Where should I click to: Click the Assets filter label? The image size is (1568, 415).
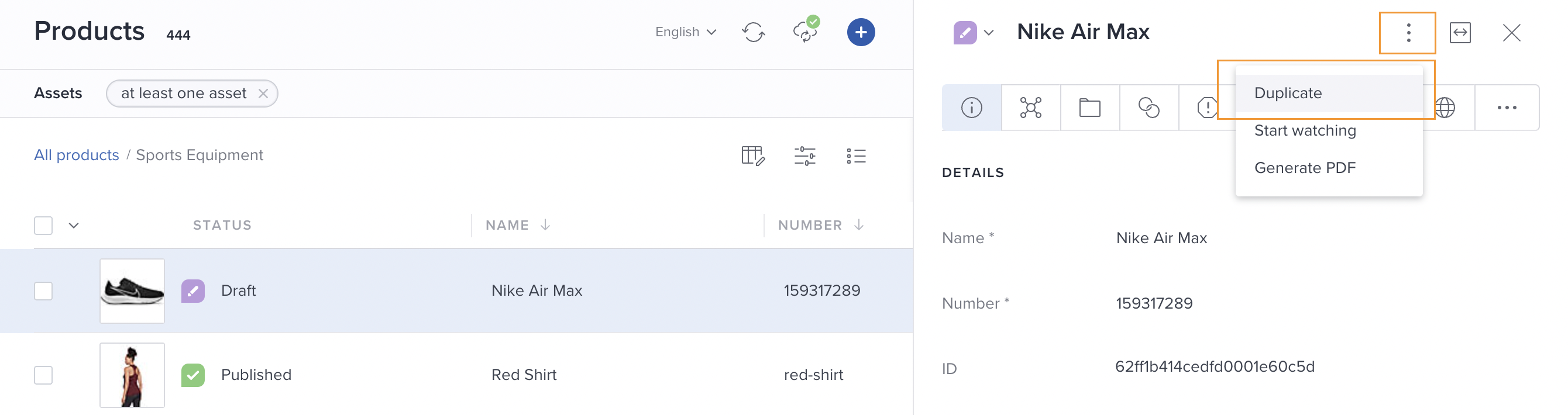pos(58,93)
